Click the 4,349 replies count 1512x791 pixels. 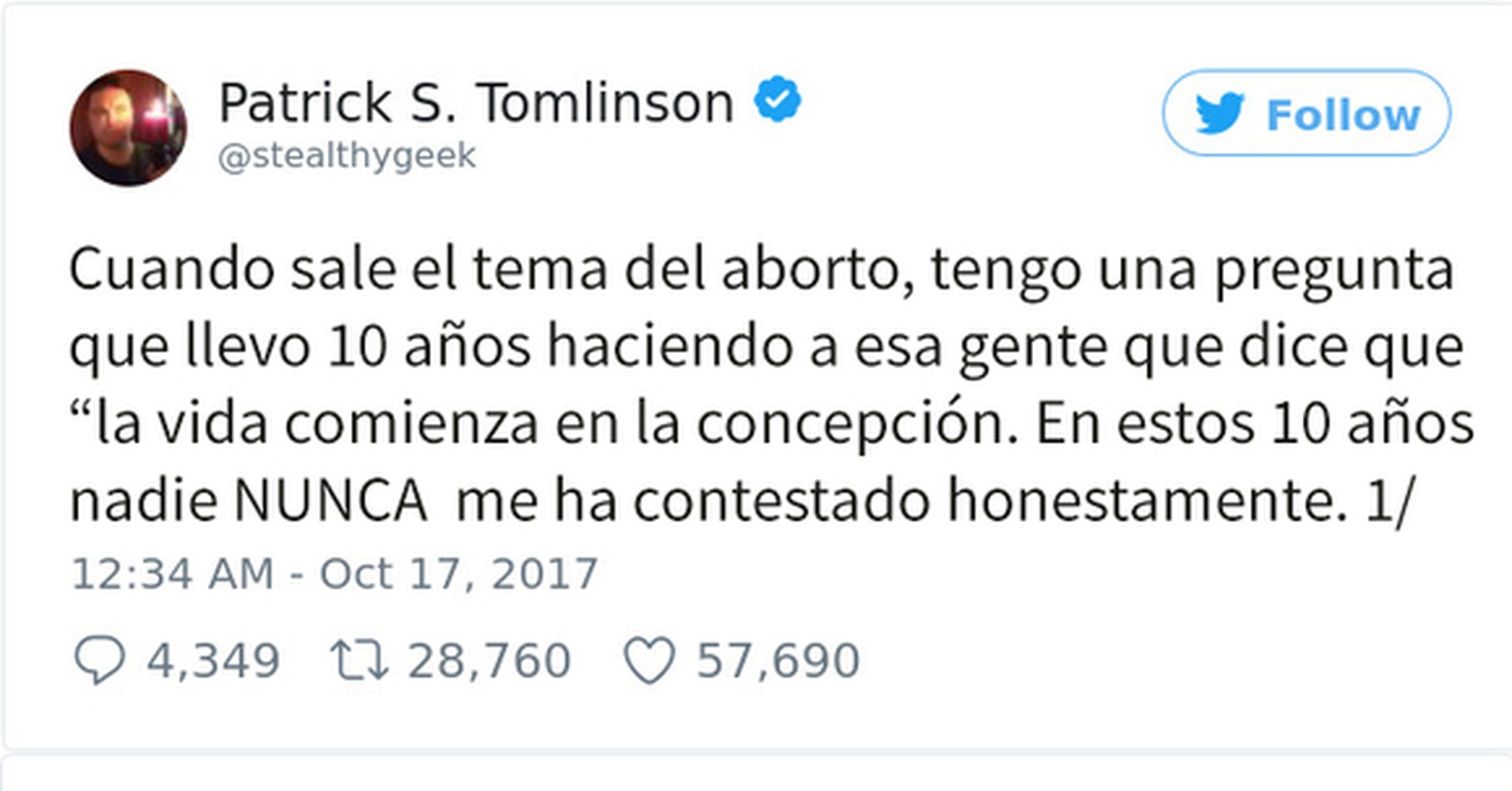(213, 660)
